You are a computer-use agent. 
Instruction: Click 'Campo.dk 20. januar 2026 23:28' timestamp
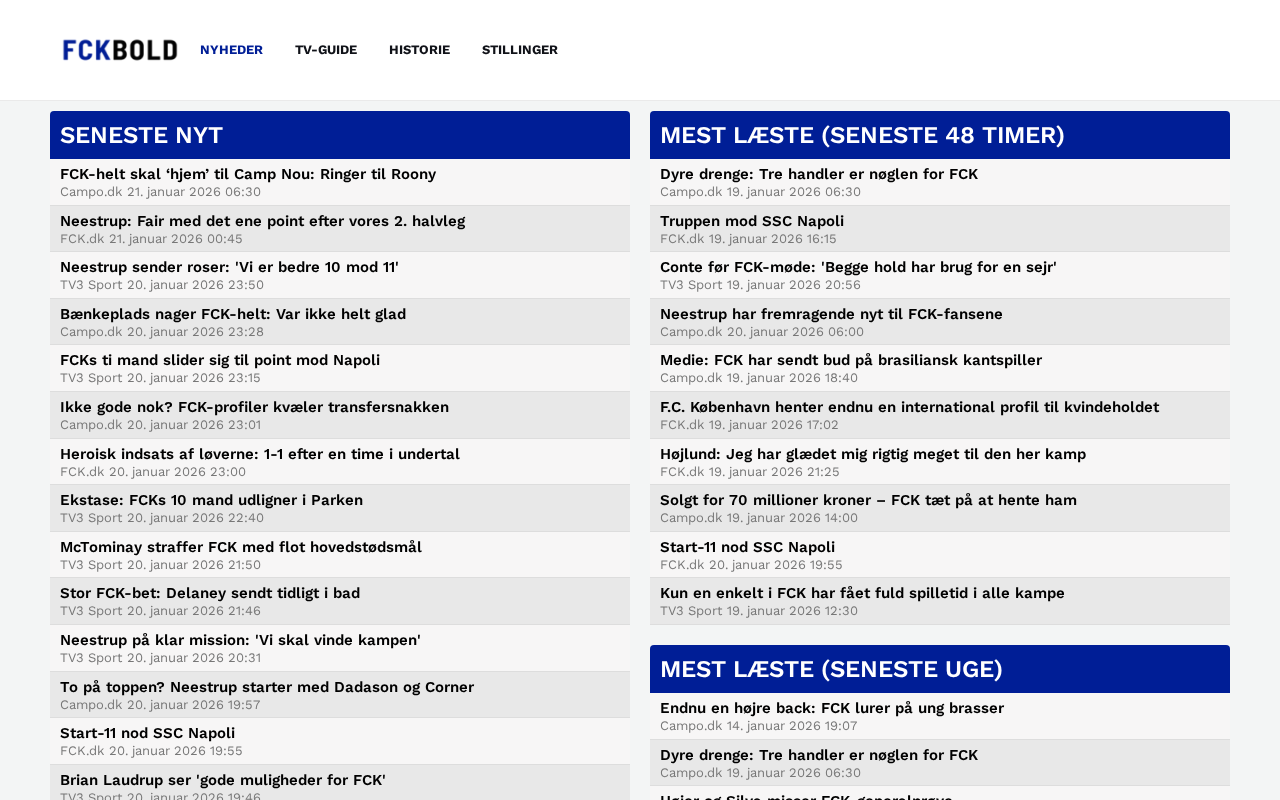[x=162, y=332]
